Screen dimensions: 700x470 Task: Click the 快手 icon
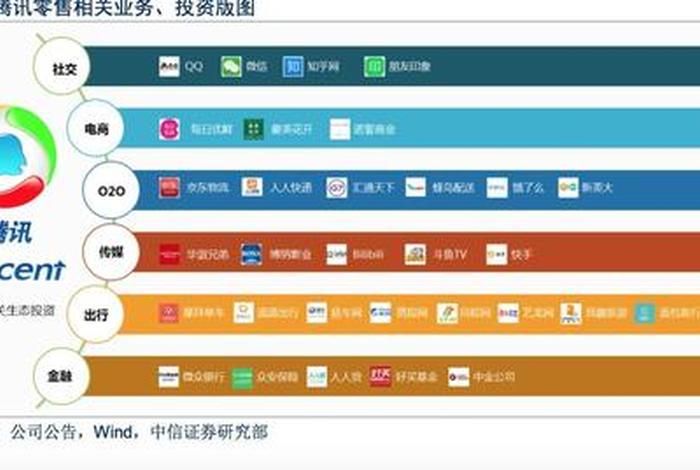click(496, 254)
